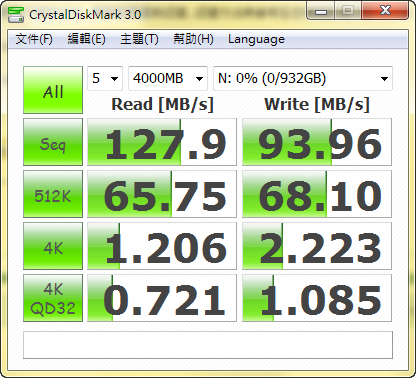Open the 幫助(H) menu

pos(193,39)
